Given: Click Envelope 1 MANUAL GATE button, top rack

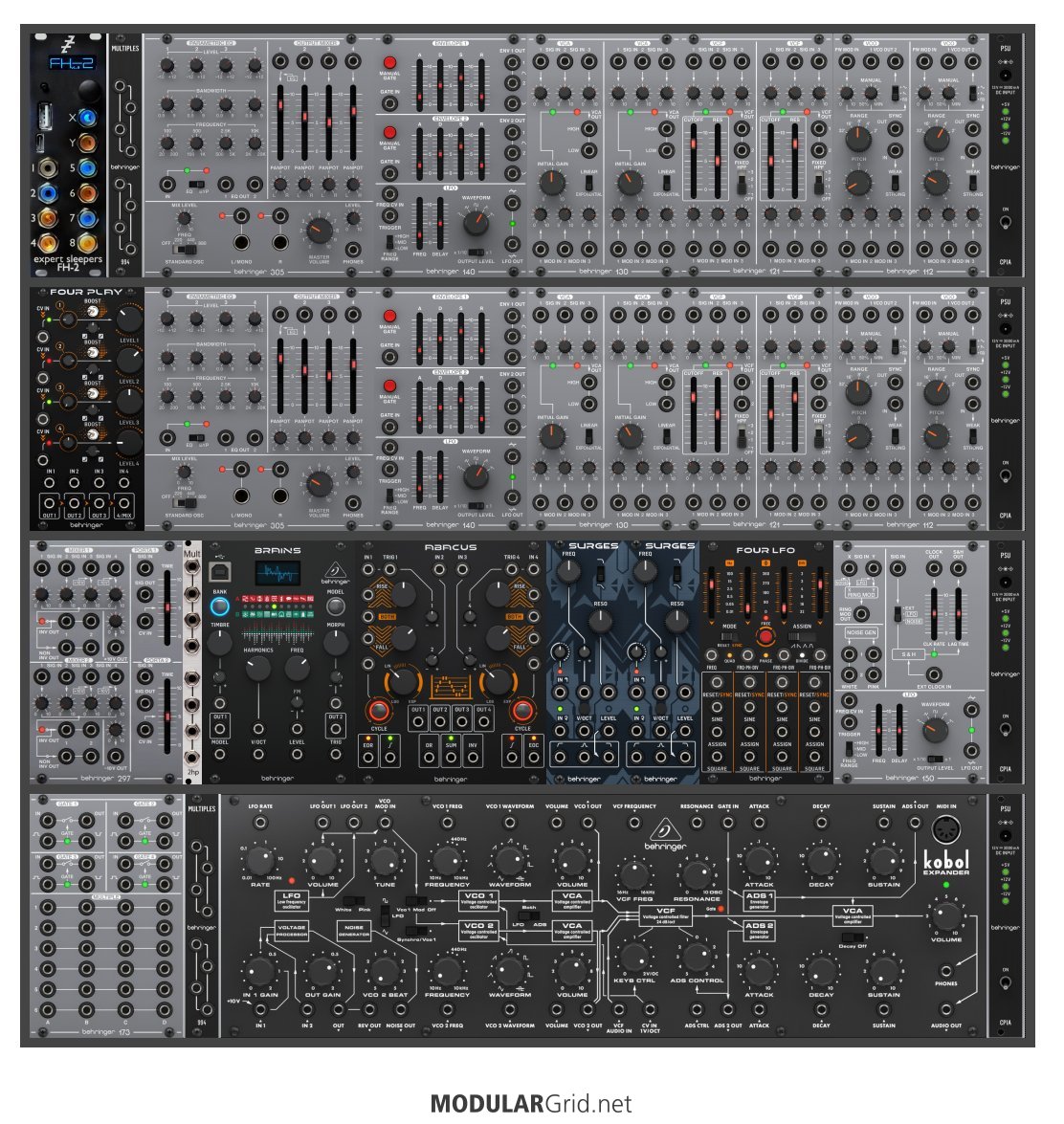Looking at the screenshot, I should tap(389, 62).
